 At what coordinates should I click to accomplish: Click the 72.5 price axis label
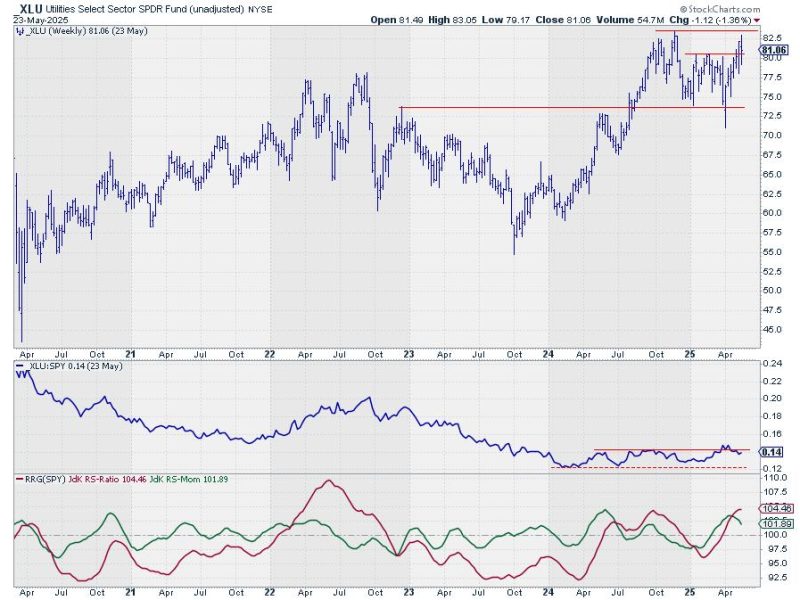(x=771, y=116)
